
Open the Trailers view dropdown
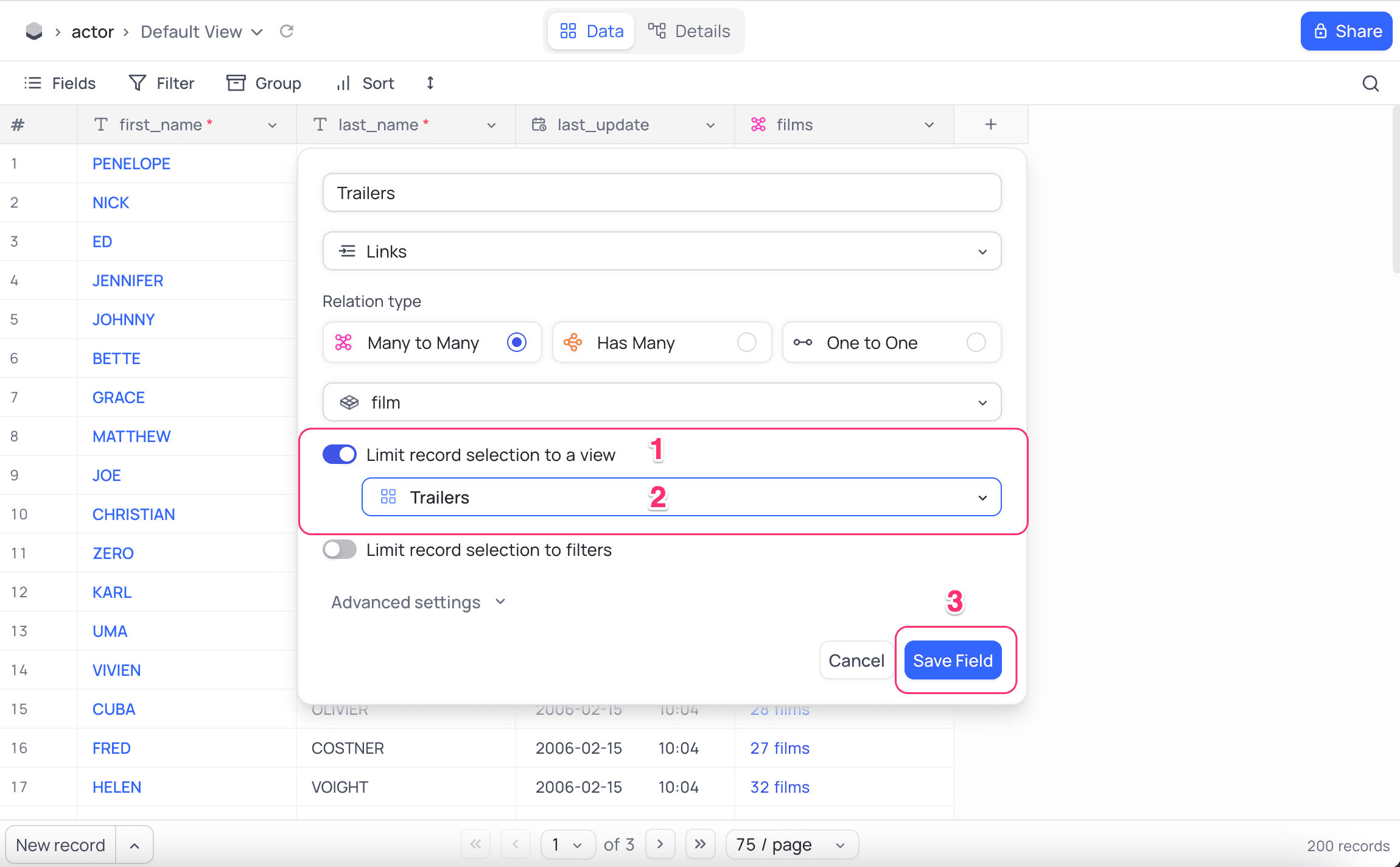(x=681, y=497)
